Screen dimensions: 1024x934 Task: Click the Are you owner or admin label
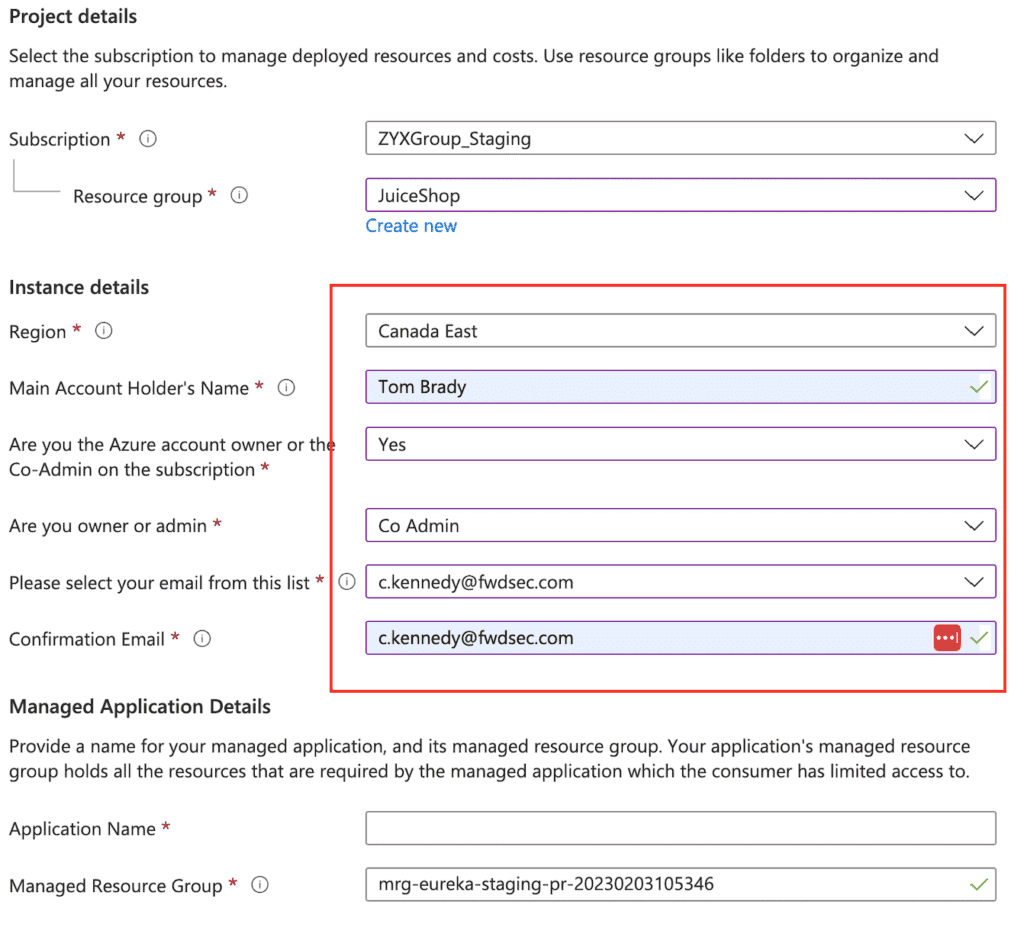pos(108,526)
